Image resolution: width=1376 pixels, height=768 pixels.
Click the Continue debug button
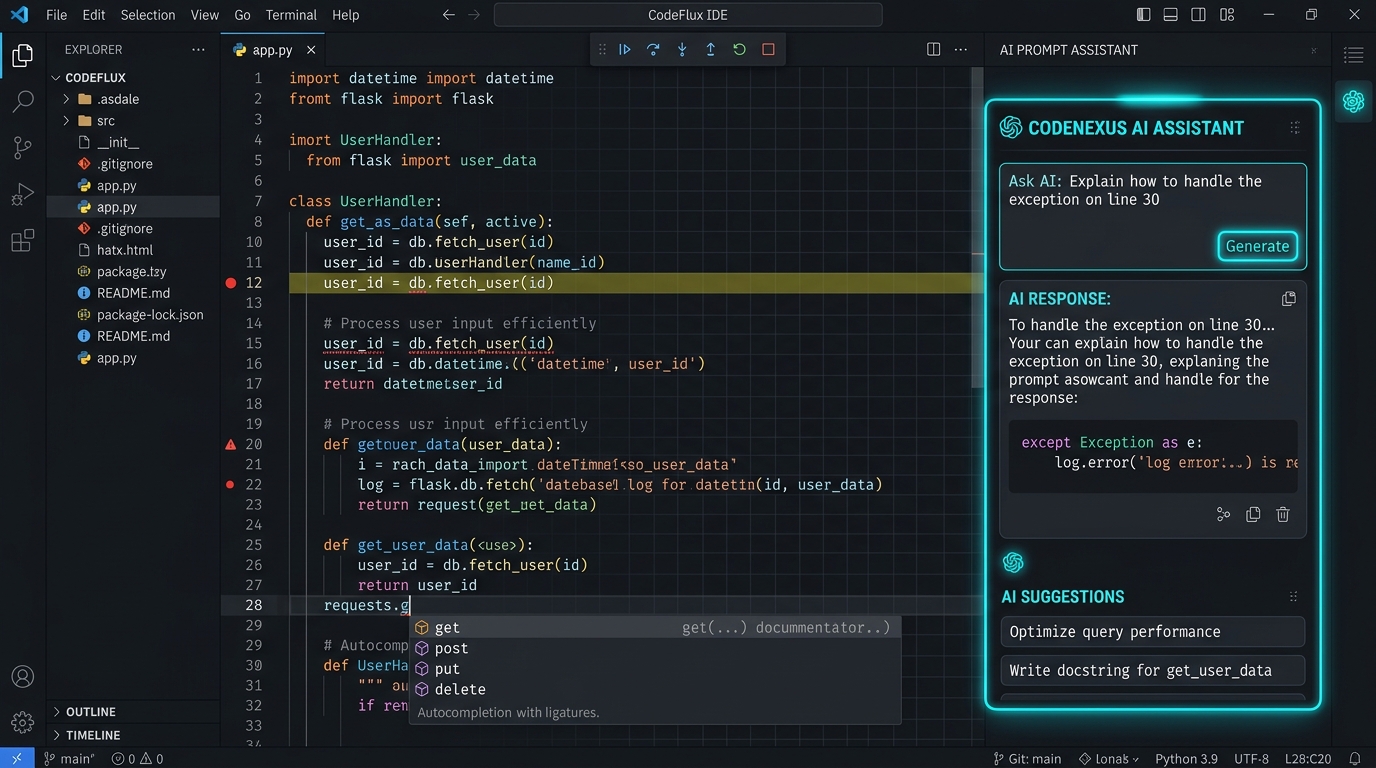[625, 49]
